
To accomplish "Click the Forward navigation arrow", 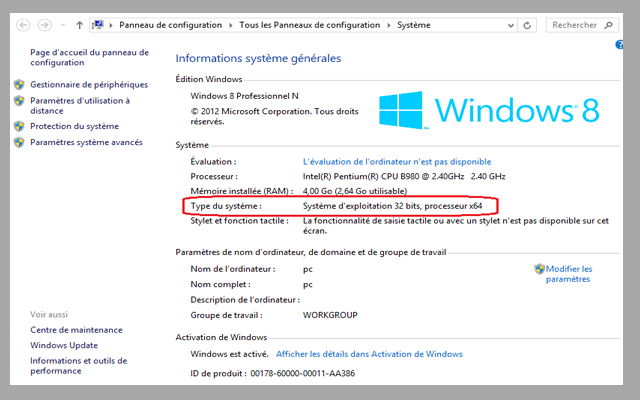I will (45, 24).
